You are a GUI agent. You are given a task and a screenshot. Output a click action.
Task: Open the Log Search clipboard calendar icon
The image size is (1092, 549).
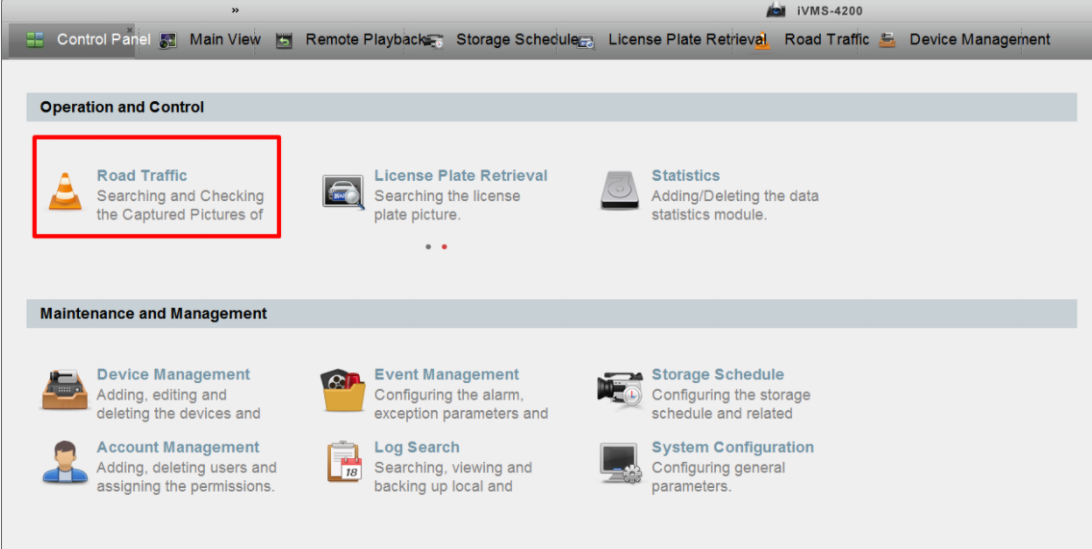tap(343, 463)
